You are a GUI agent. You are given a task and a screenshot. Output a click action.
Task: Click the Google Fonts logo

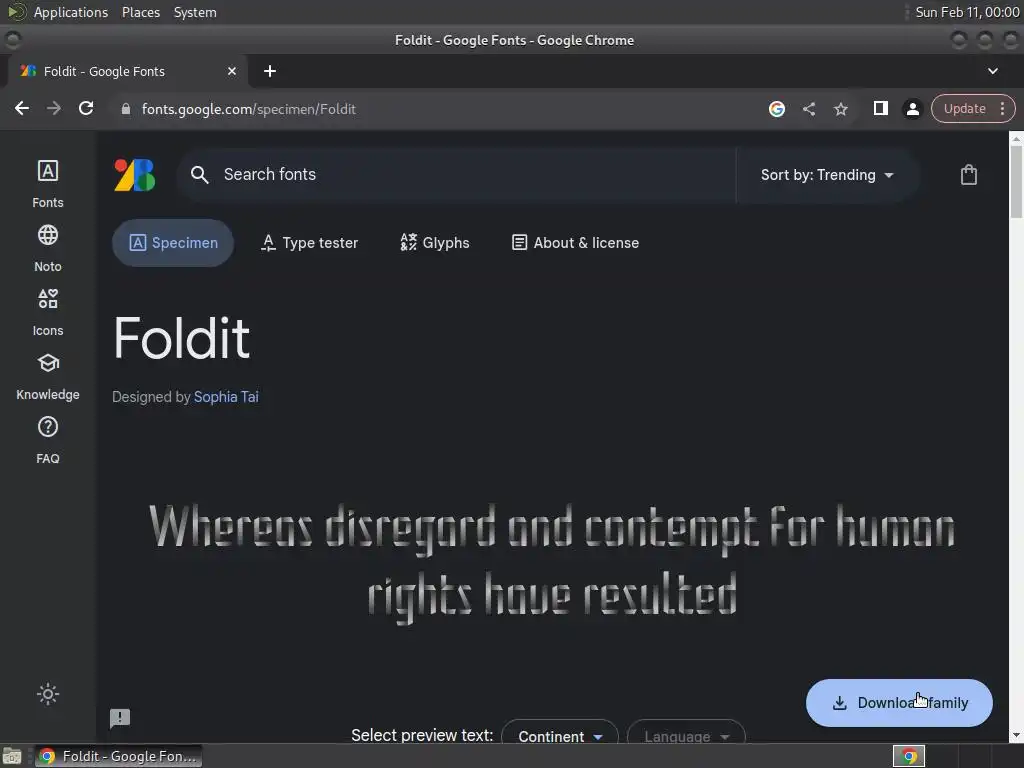[135, 175]
